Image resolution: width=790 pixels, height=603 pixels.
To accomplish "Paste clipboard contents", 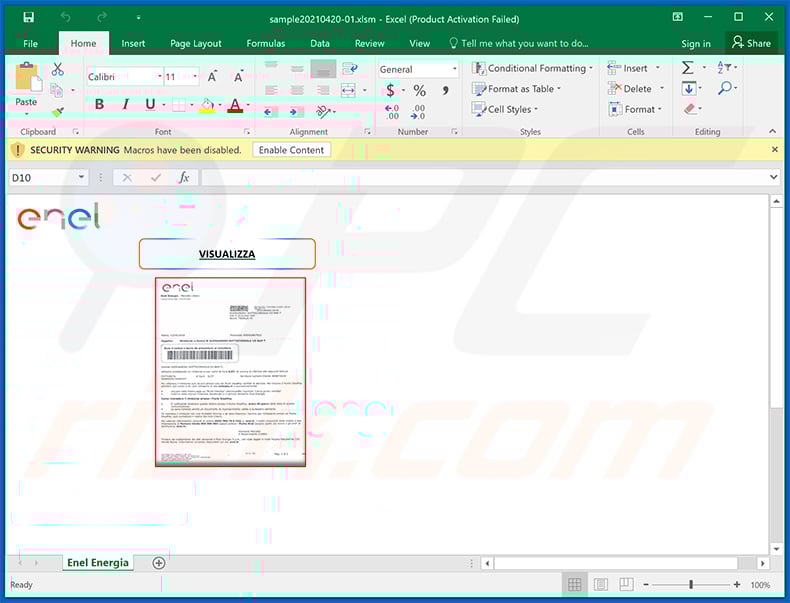I will coord(26,84).
